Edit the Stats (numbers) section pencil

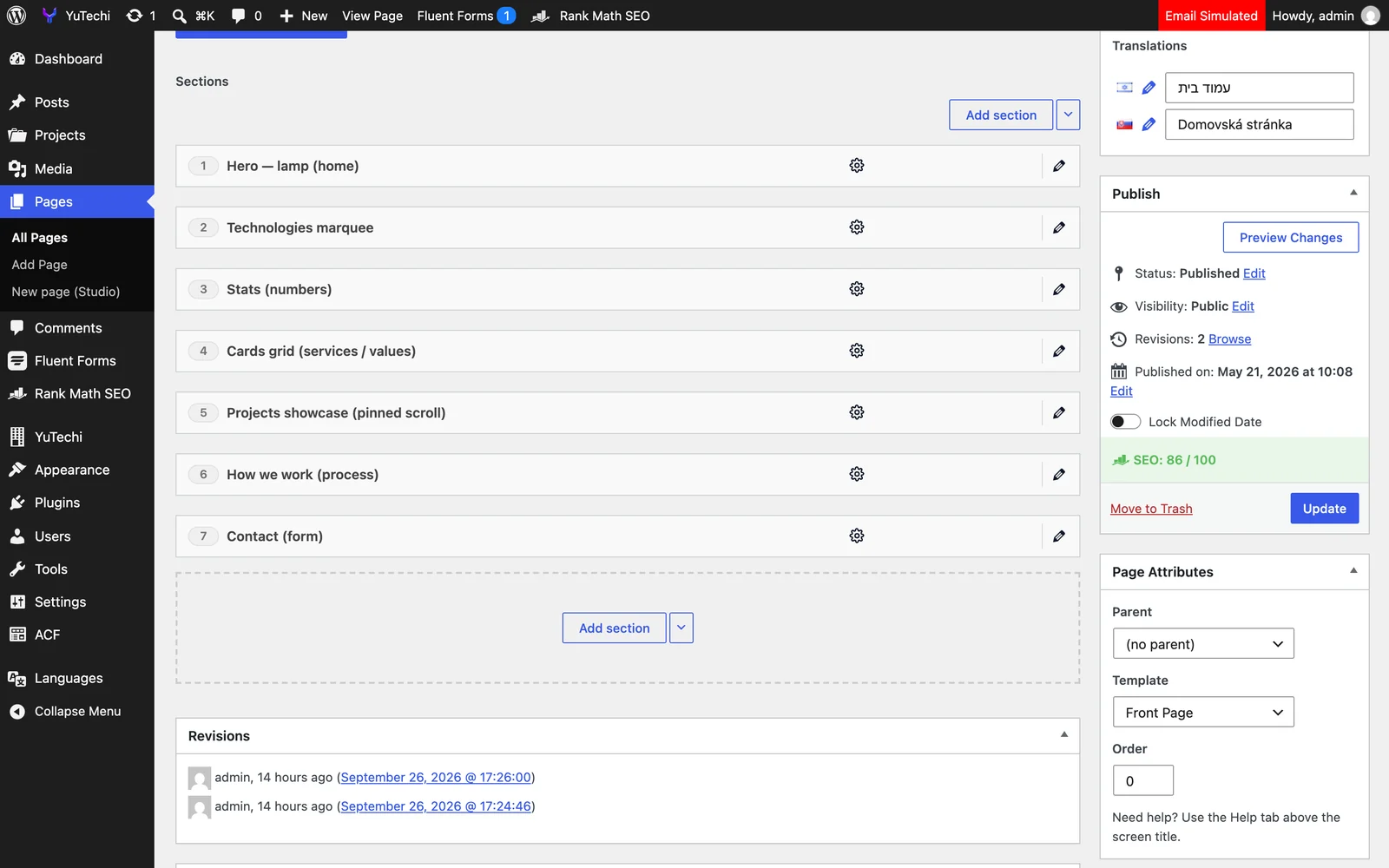(x=1059, y=289)
